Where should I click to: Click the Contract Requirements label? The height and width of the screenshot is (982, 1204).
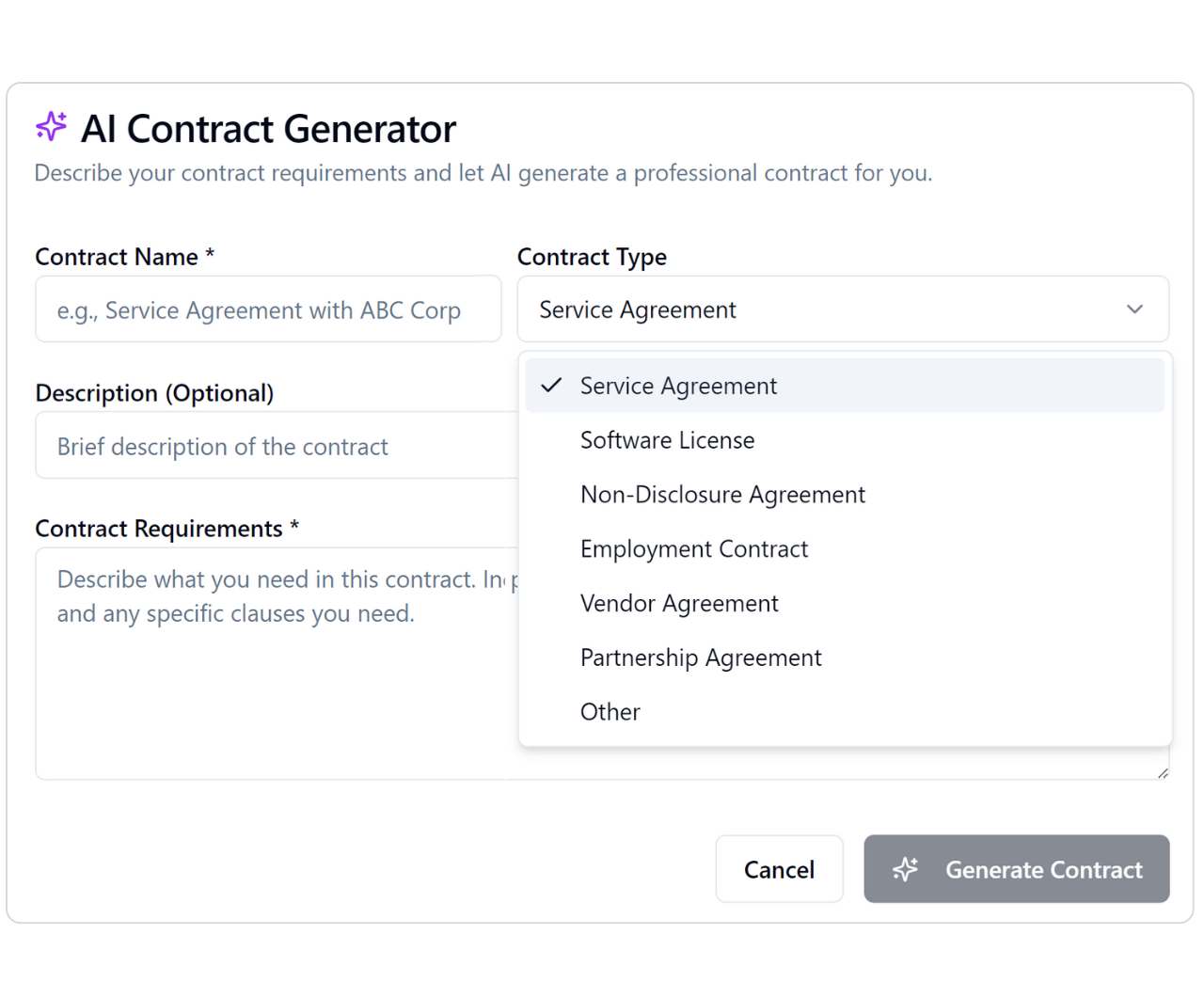pos(167,529)
